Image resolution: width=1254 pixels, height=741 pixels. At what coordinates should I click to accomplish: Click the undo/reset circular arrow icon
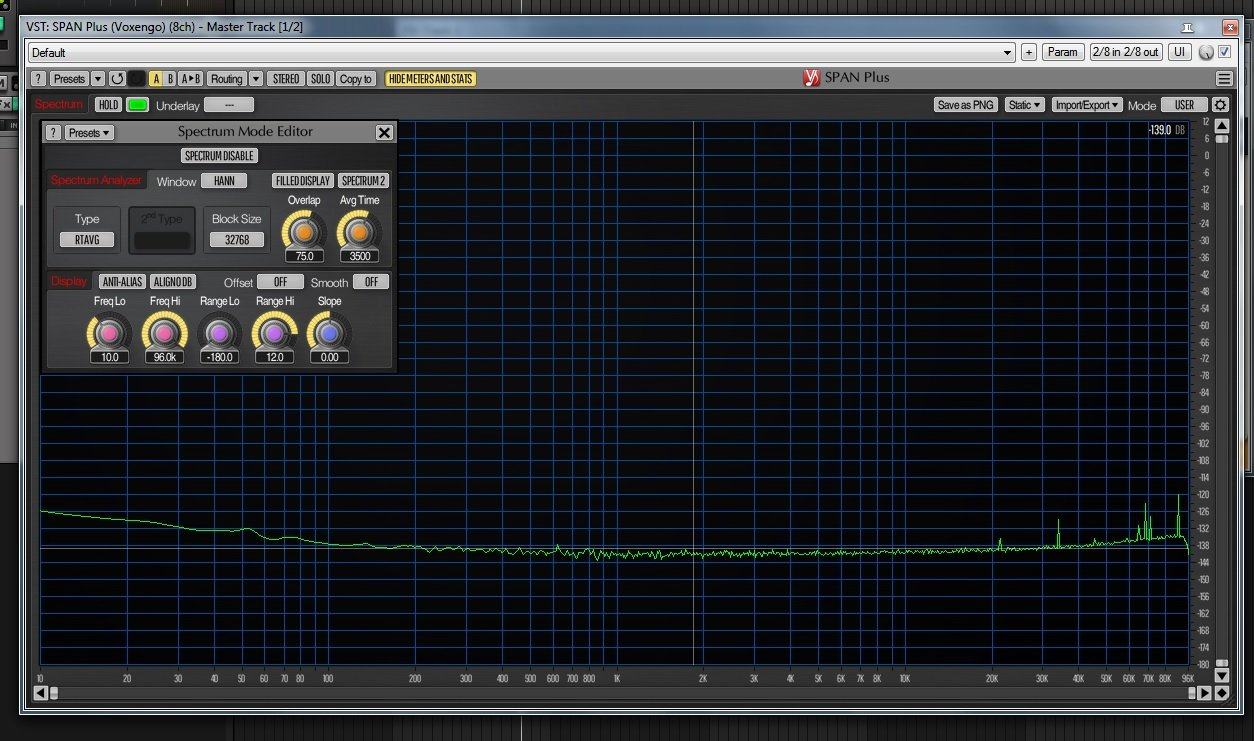tap(117, 78)
